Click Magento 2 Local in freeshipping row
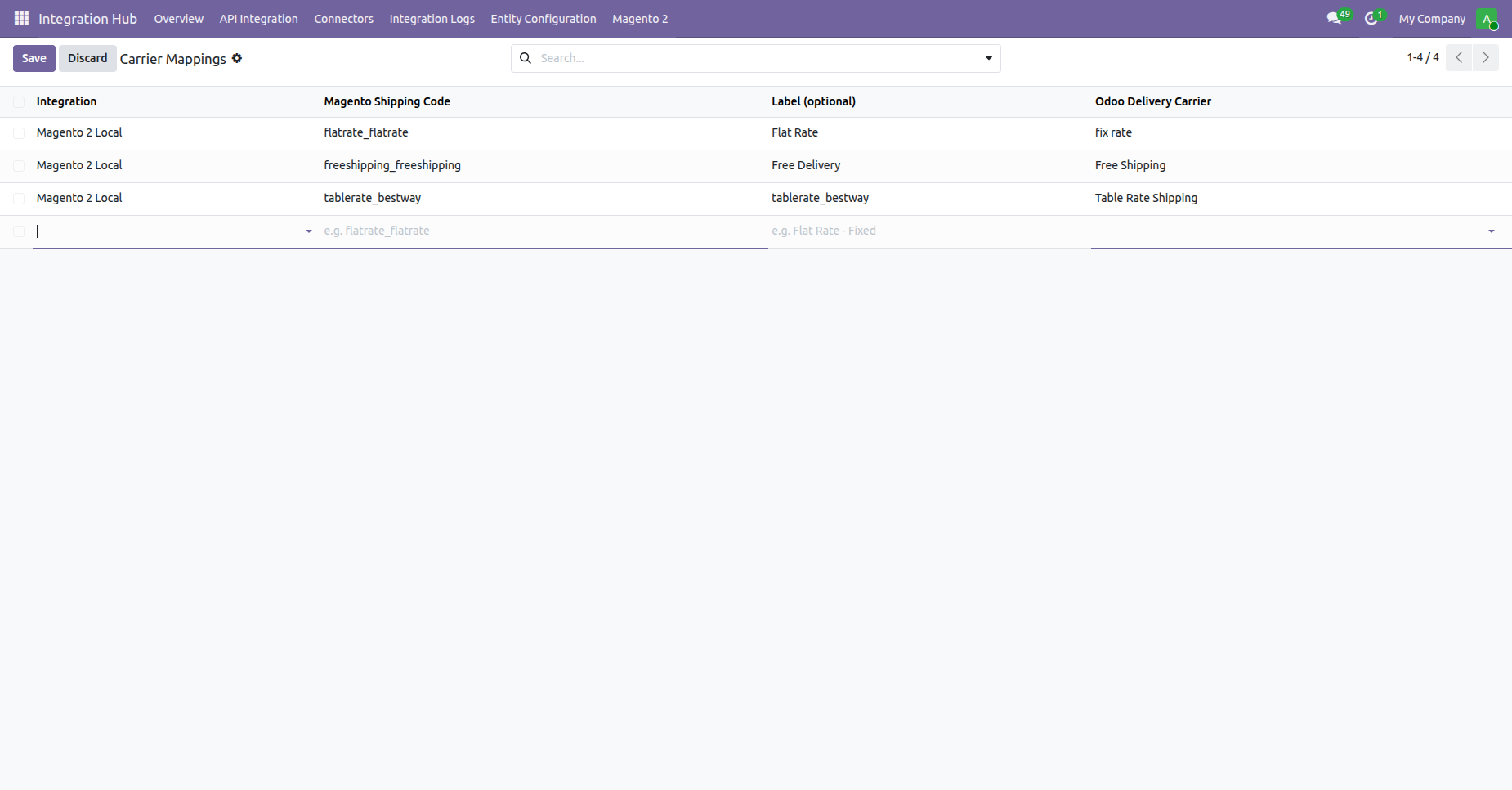The image size is (1512, 790). (x=79, y=165)
